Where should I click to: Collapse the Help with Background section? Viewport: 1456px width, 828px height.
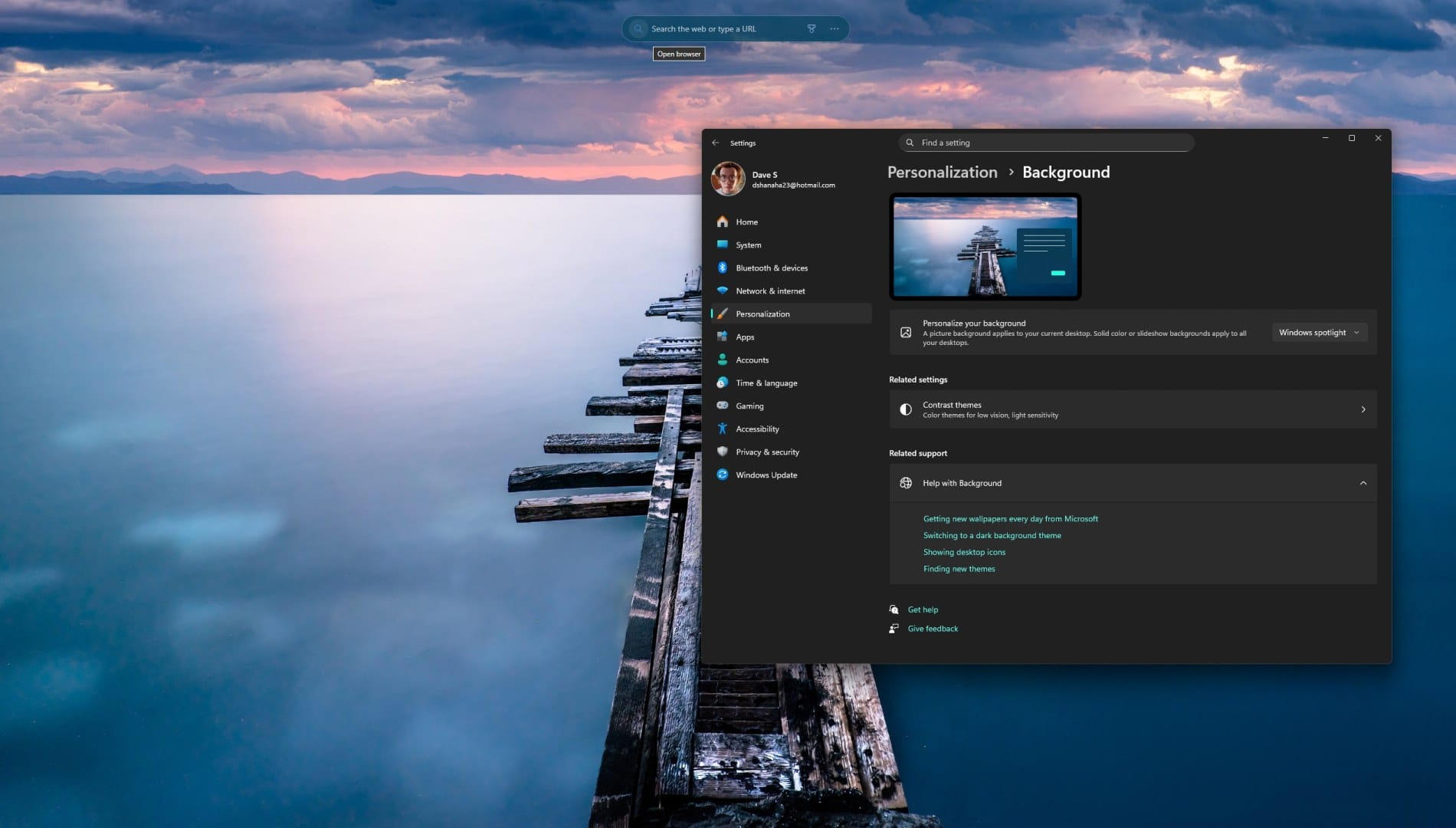click(x=1363, y=483)
